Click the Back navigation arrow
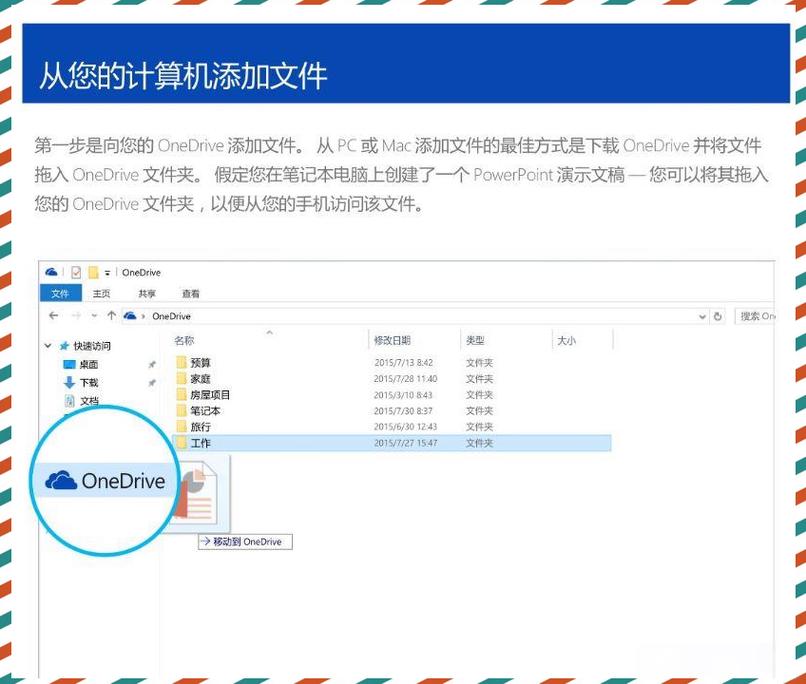This screenshot has height=684, width=806. pos(54,315)
